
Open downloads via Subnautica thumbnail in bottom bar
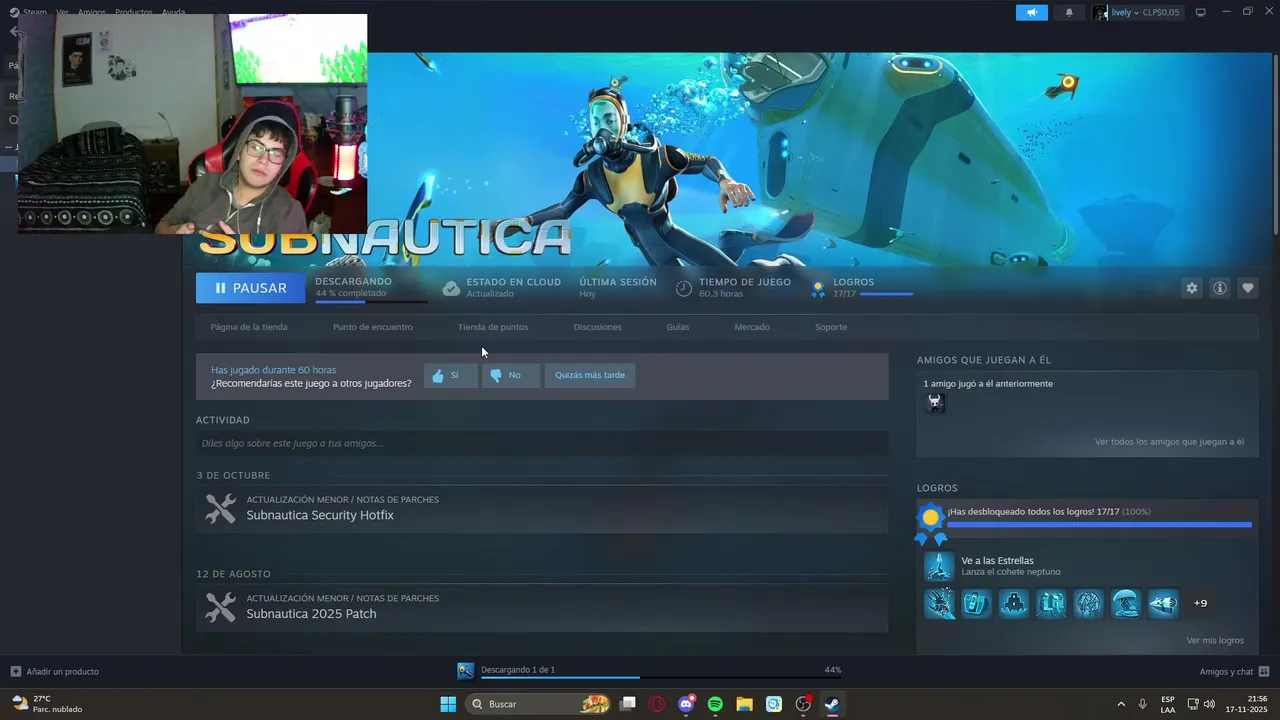coord(465,671)
